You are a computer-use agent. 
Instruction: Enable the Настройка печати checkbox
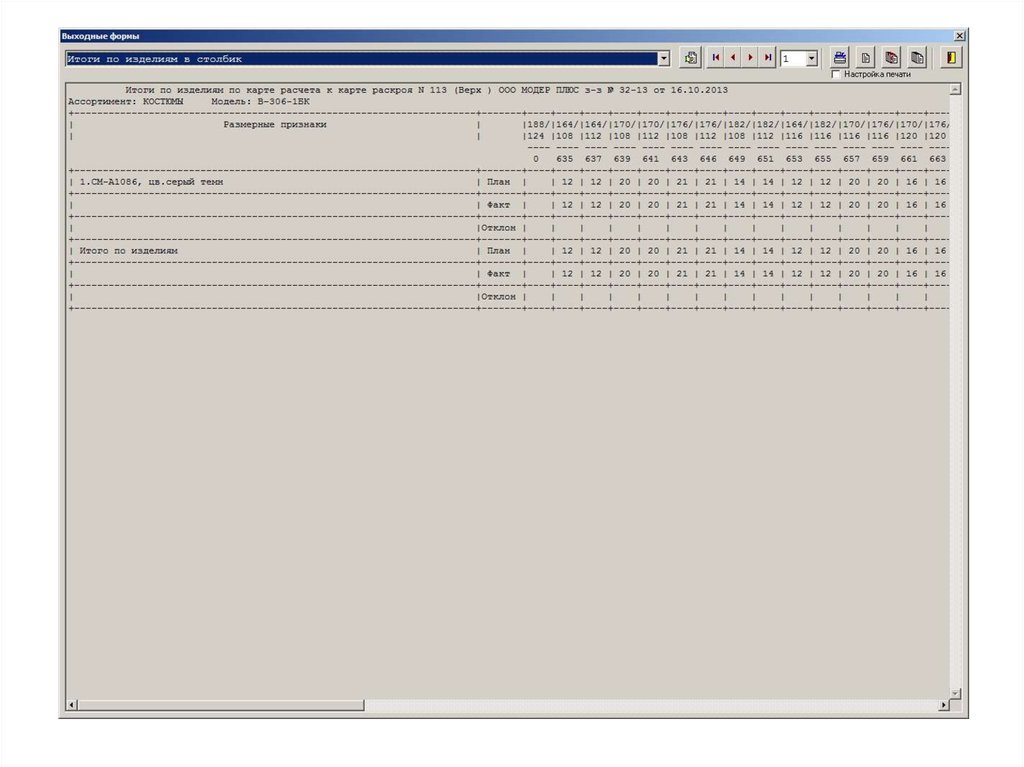pyautogui.click(x=837, y=74)
